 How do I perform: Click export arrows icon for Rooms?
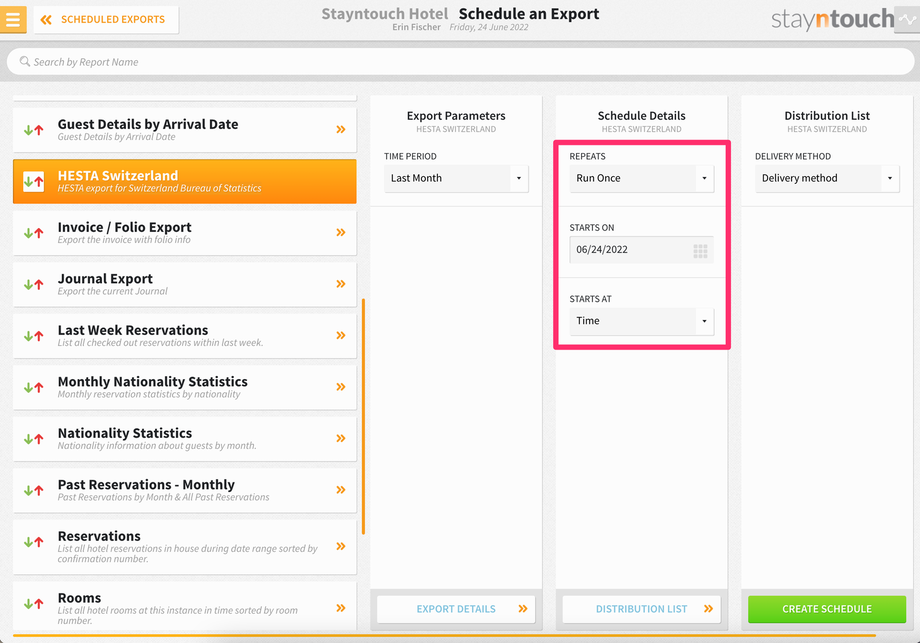coord(33,604)
